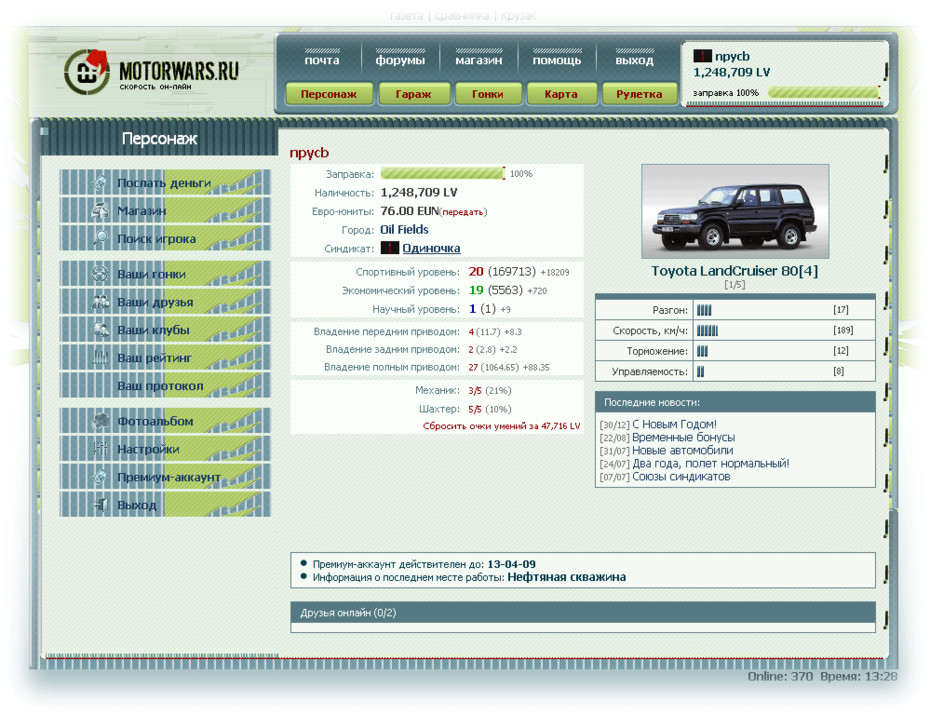Image resolution: width=930 pixels, height=715 pixels.
Task: Open the news item Новые автомобили
Action: pyautogui.click(x=683, y=450)
